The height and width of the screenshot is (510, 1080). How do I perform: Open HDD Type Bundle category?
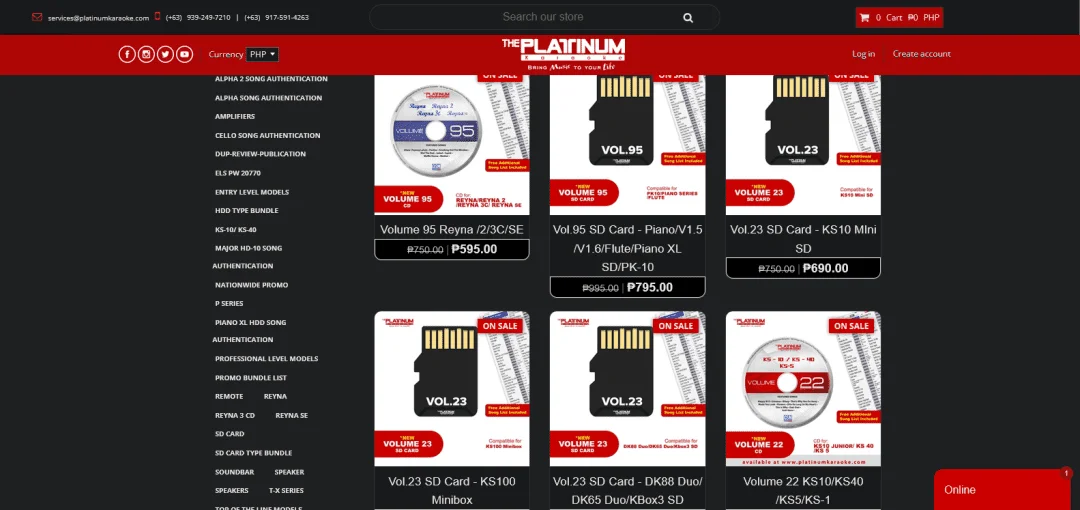click(247, 211)
